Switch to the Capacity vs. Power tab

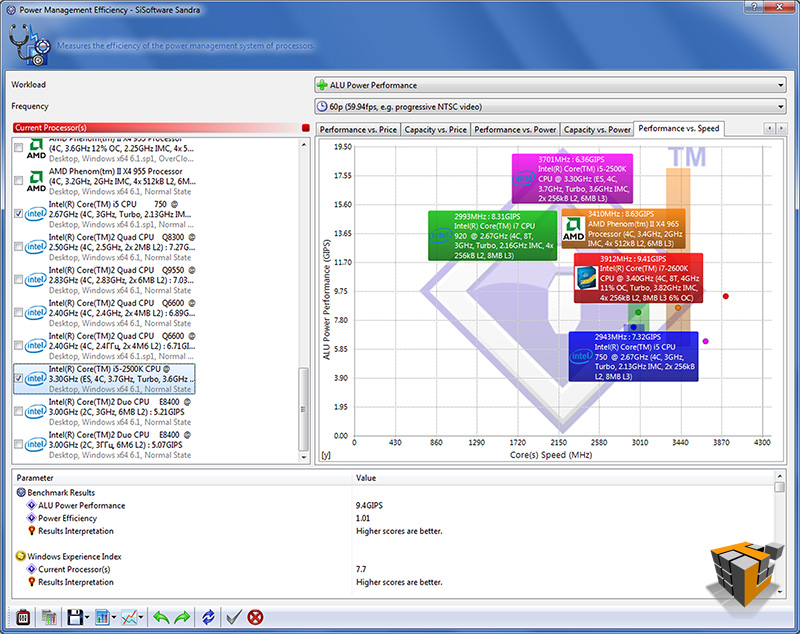[x=597, y=130]
